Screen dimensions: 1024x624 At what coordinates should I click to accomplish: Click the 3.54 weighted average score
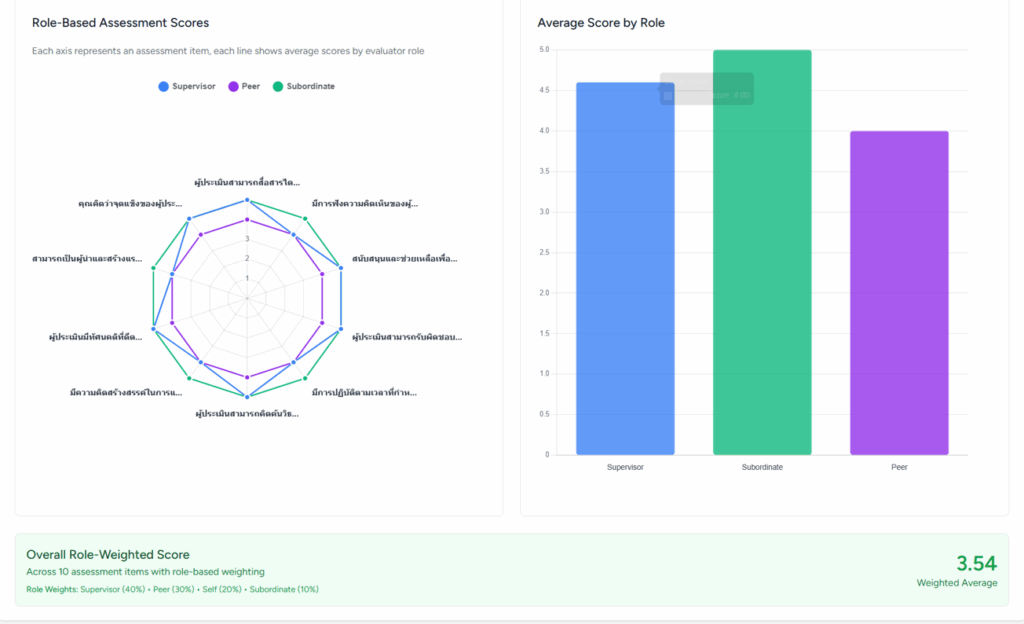click(976, 564)
